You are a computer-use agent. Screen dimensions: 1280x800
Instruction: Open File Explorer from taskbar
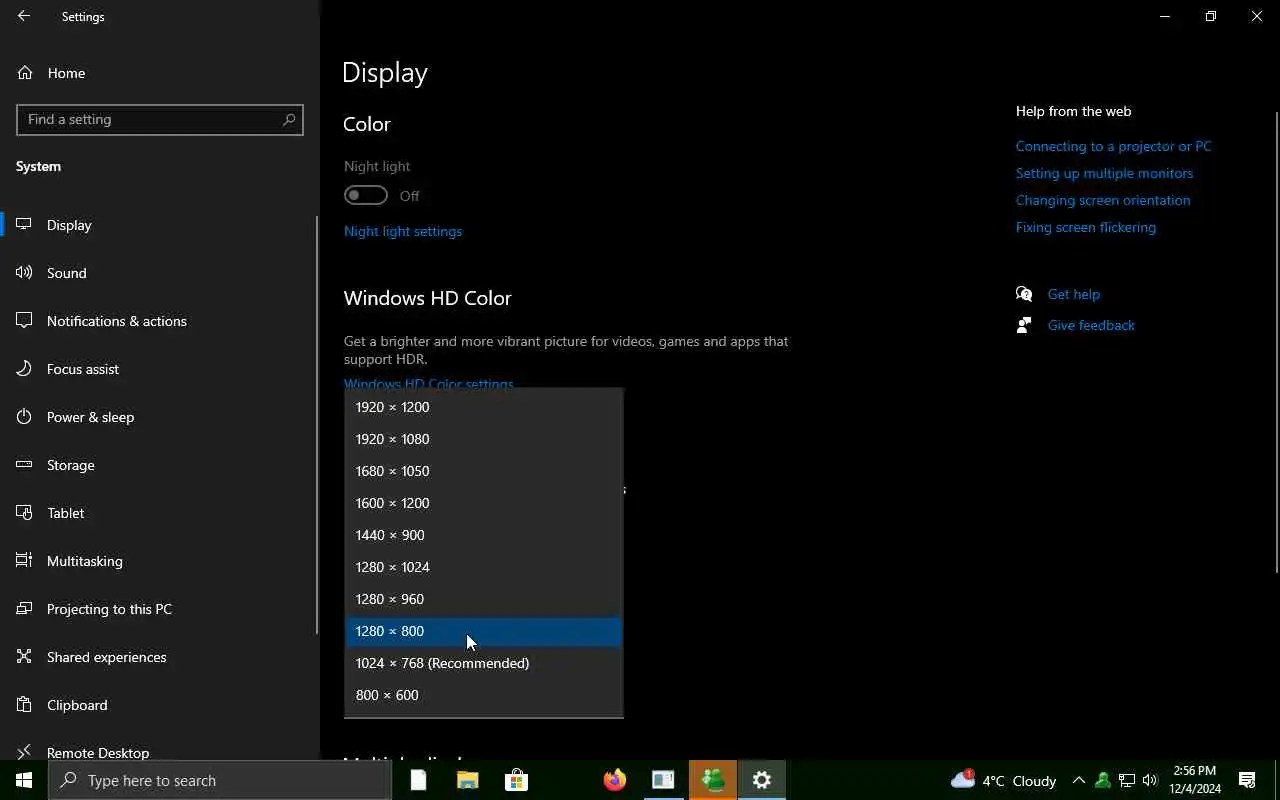pos(467,780)
